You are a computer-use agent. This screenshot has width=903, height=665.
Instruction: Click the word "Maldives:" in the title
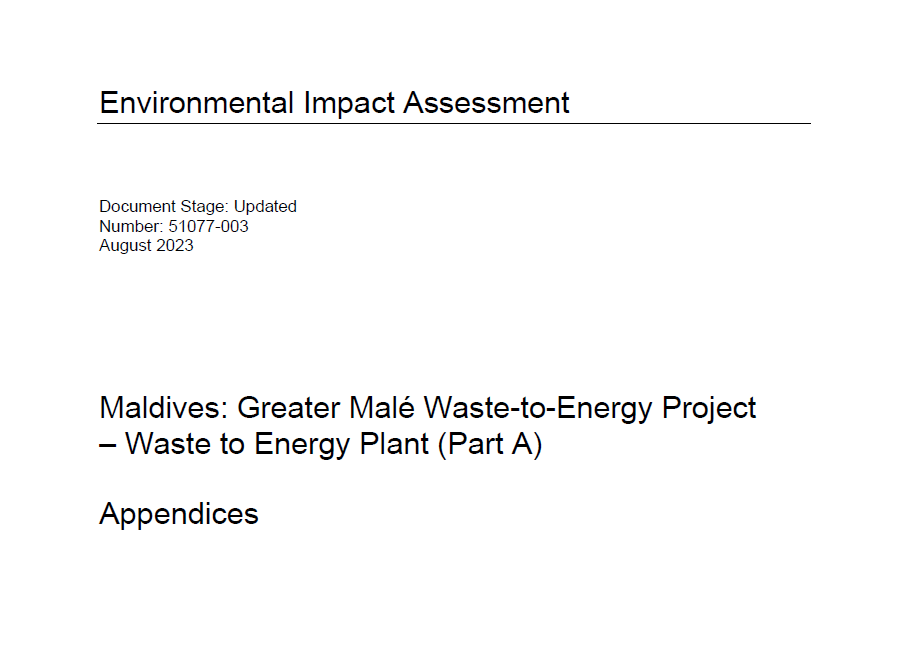[164, 409]
